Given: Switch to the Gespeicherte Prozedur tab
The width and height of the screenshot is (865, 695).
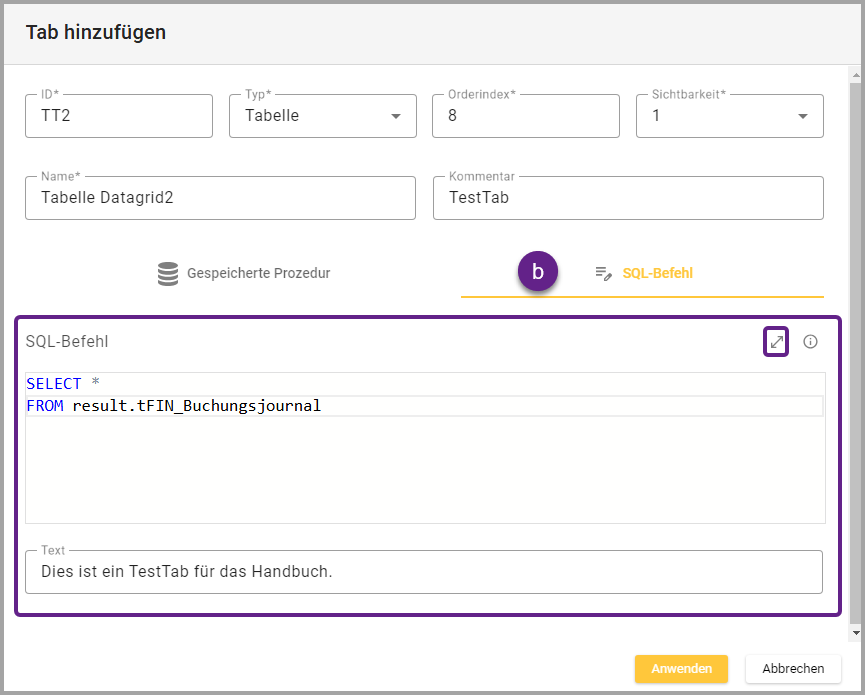Looking at the screenshot, I should coord(243,273).
